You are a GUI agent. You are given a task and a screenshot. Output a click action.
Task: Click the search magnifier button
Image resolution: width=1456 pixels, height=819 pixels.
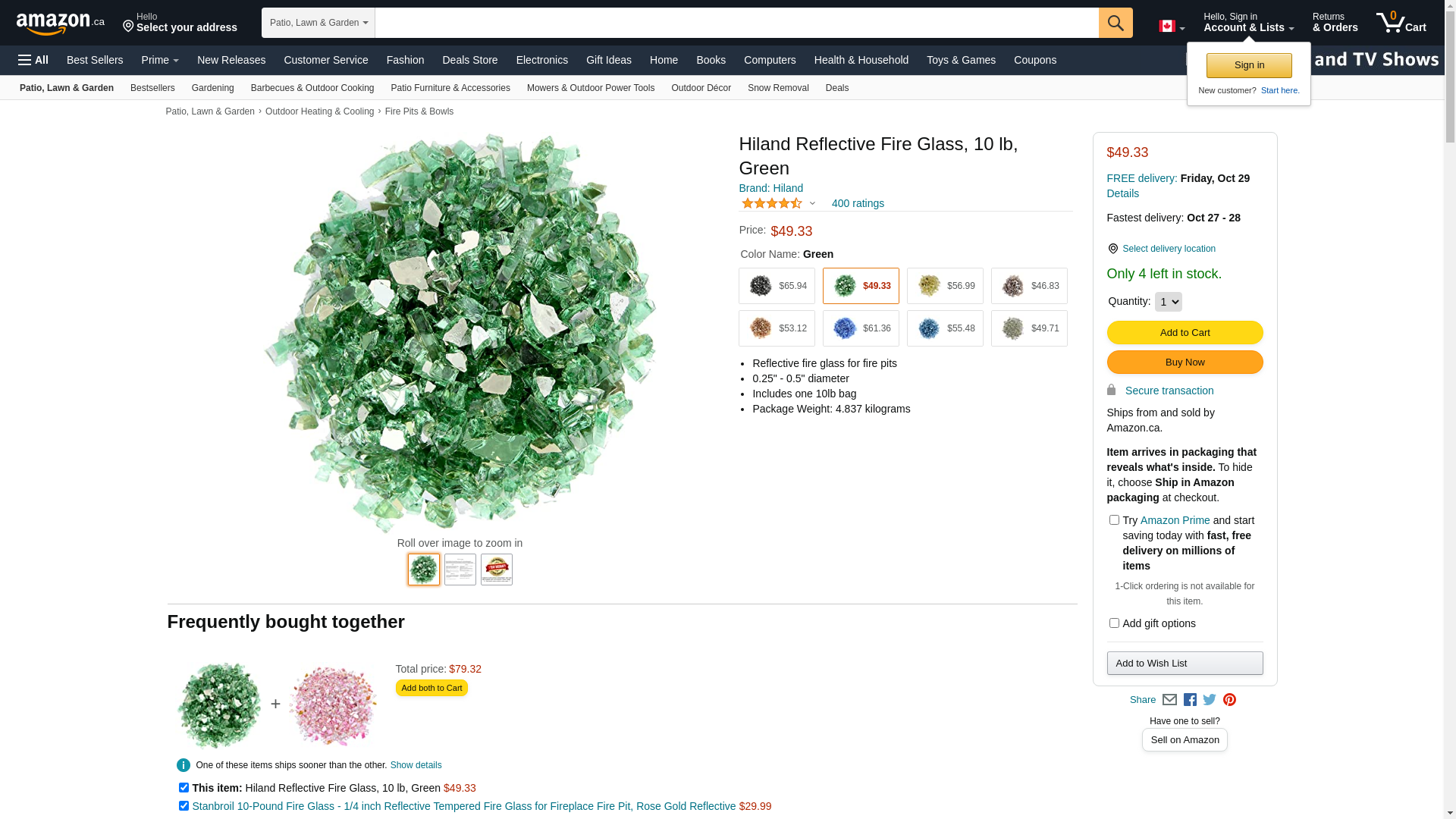tap(1115, 23)
